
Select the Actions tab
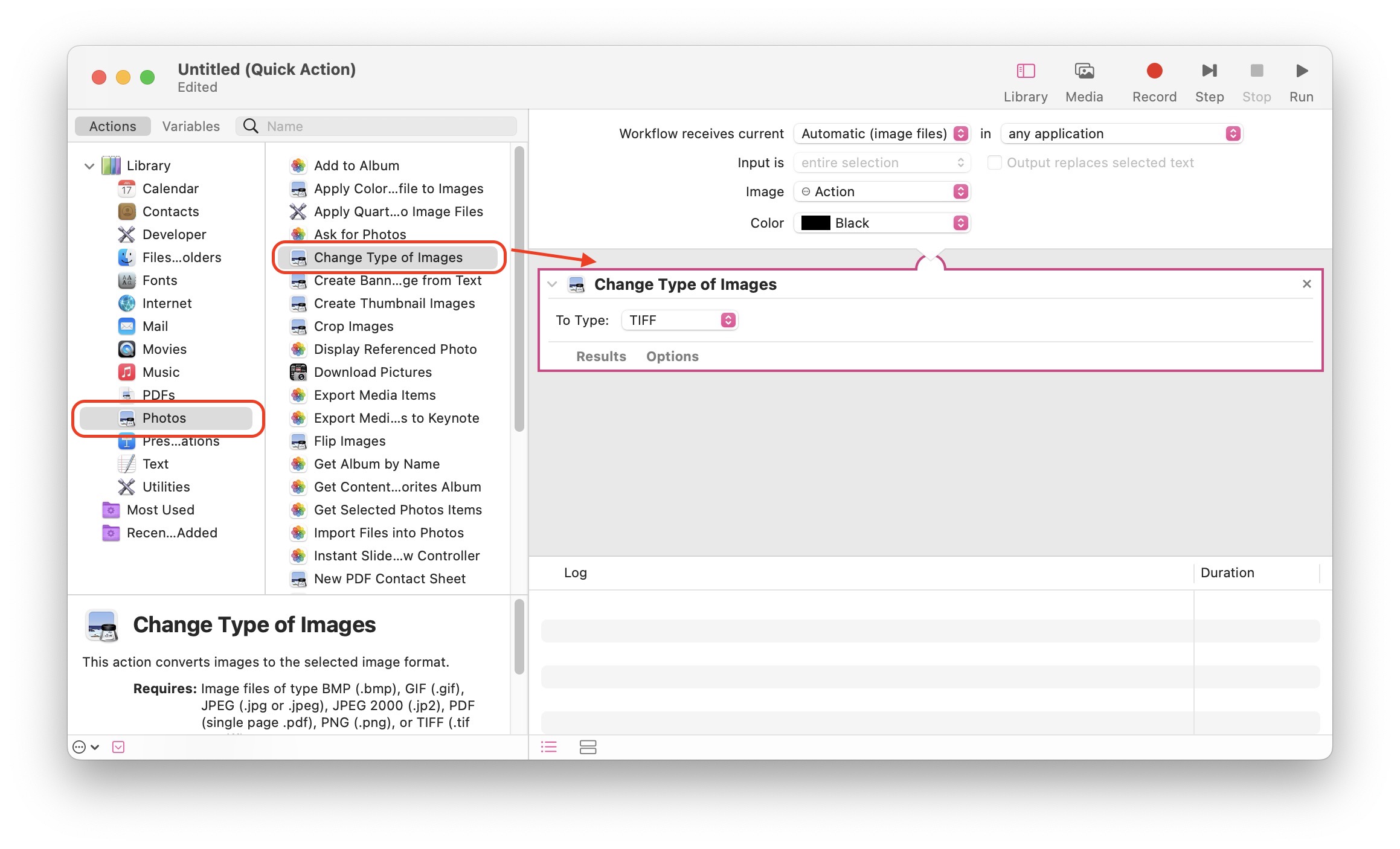tap(113, 126)
